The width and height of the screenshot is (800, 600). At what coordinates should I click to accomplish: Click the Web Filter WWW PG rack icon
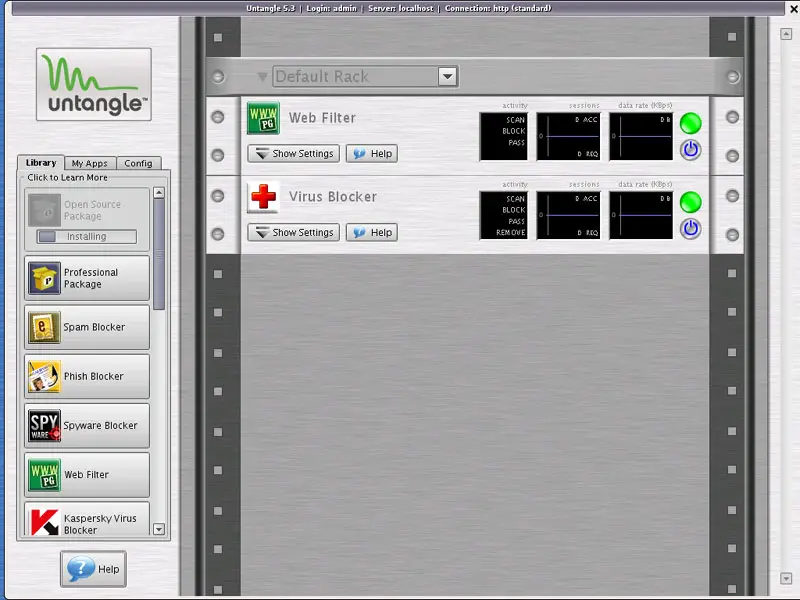pos(263,118)
